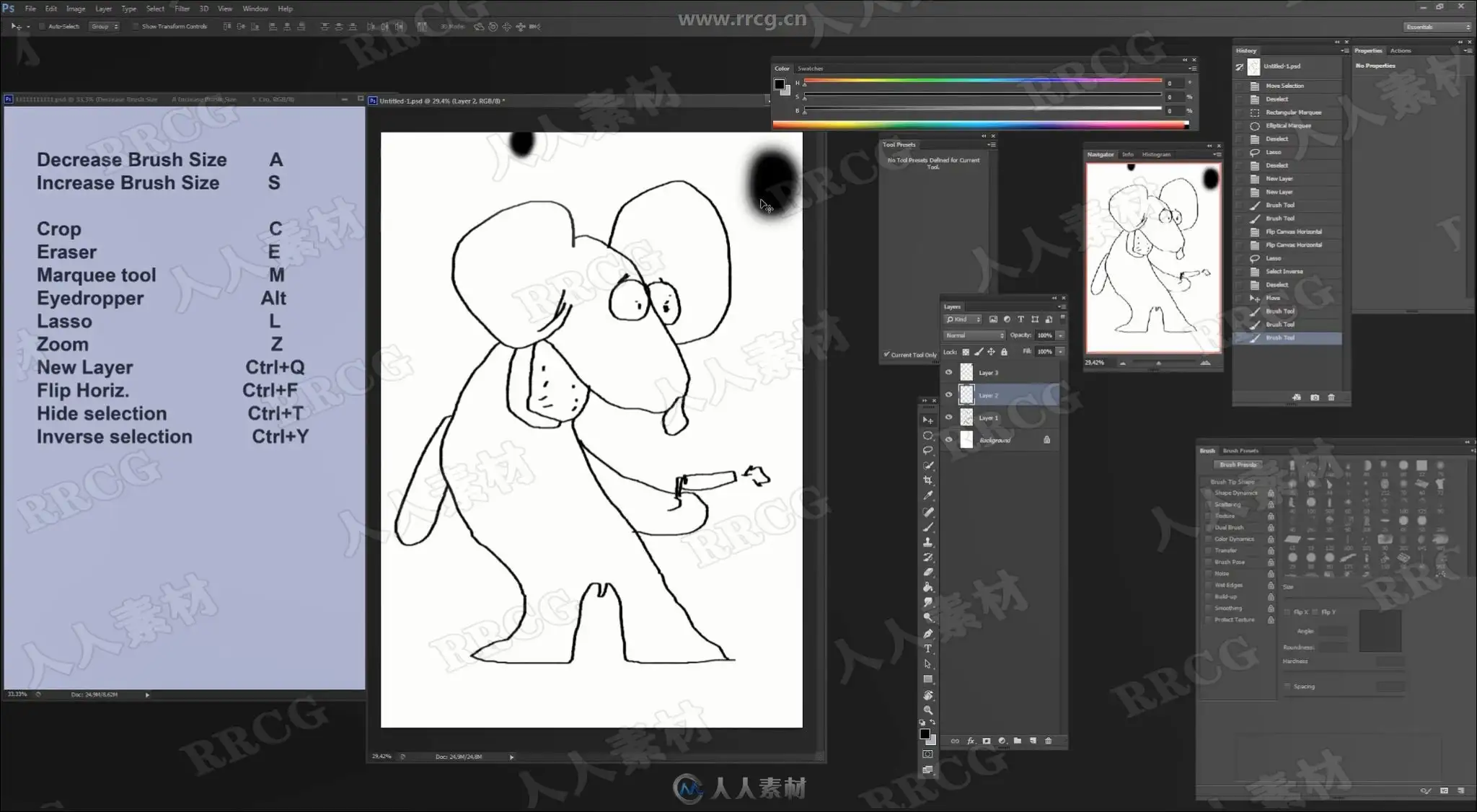The image size is (1477, 812).
Task: Delete layer using trash icon in Layers panel
Action: (x=1048, y=741)
